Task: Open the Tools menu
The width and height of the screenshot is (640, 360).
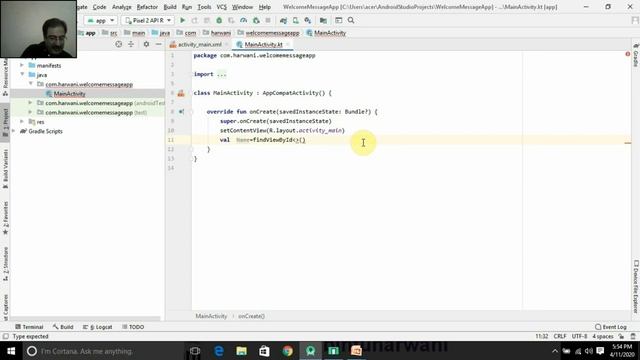Action: (x=204, y=7)
